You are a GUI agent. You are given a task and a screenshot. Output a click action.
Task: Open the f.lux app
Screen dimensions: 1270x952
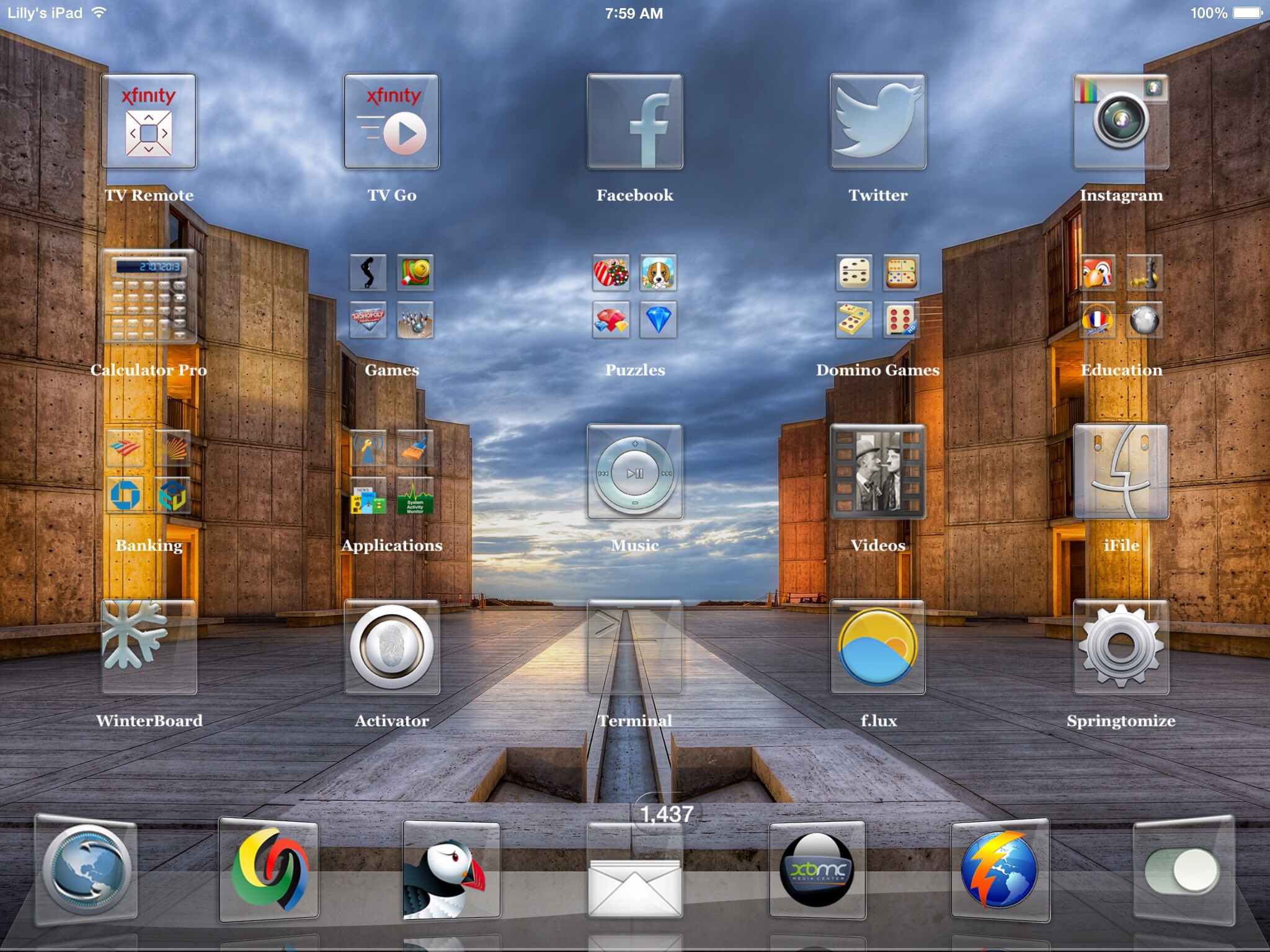[x=878, y=647]
